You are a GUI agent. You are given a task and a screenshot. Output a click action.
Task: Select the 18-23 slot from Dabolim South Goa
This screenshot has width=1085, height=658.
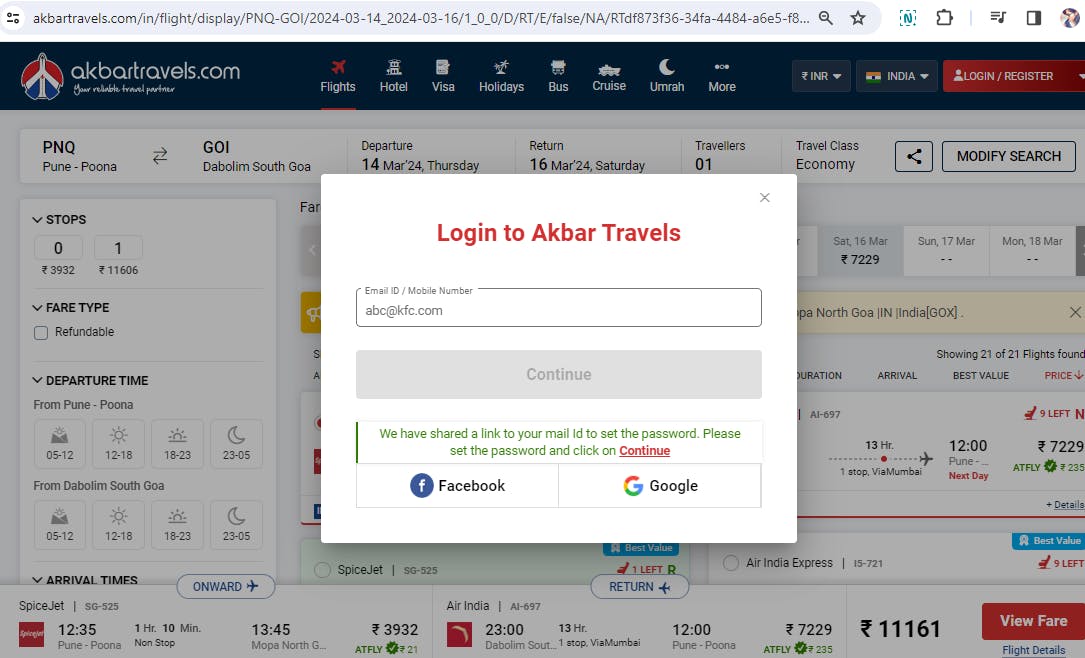(x=177, y=524)
